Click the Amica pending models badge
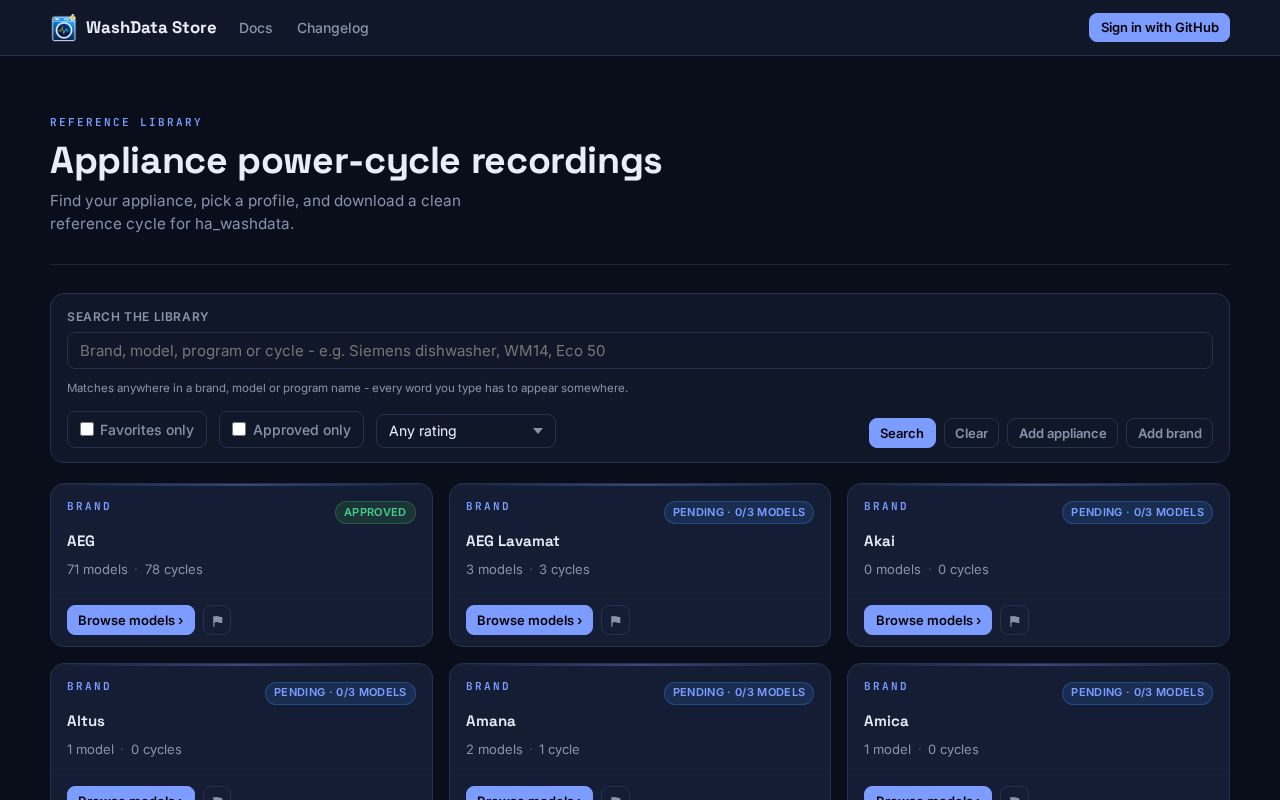The image size is (1280, 800). [1137, 692]
